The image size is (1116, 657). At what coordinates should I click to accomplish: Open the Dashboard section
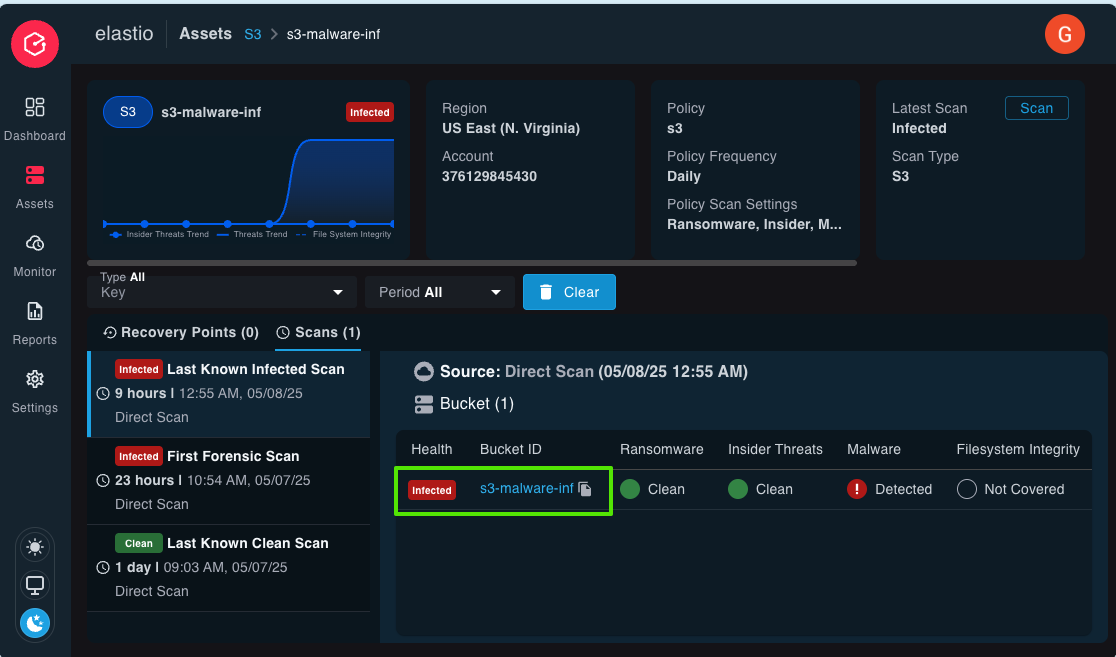click(x=35, y=119)
